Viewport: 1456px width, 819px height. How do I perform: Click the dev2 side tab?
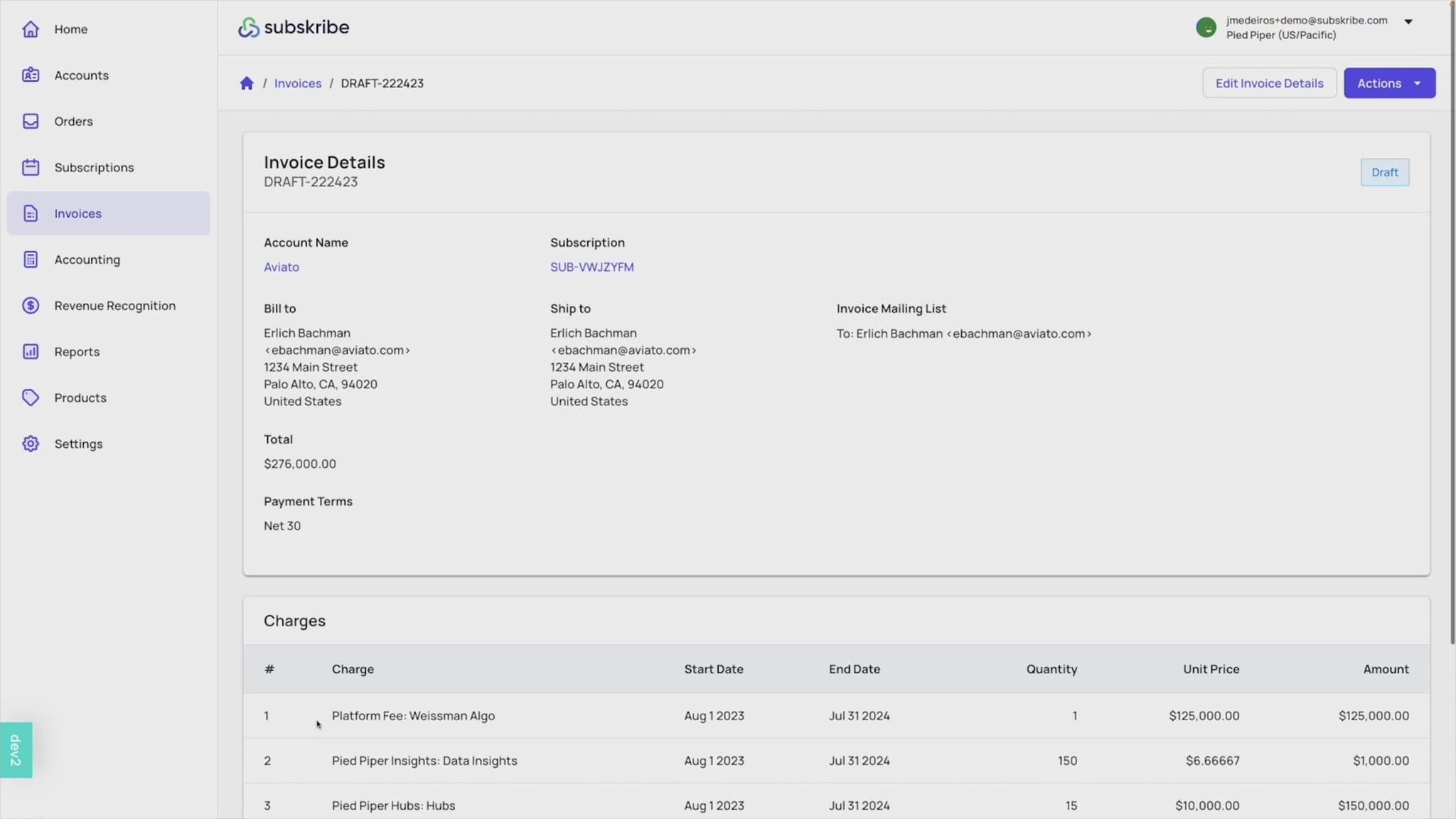point(16,750)
